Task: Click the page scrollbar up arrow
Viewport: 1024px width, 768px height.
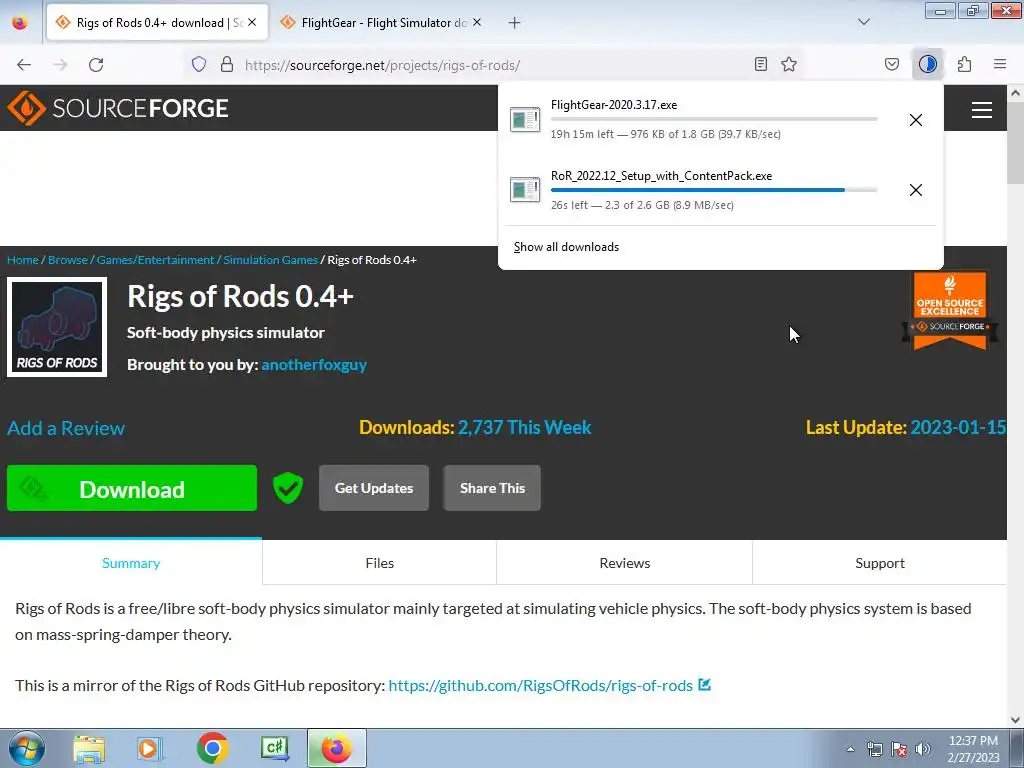Action: coord(1015,93)
